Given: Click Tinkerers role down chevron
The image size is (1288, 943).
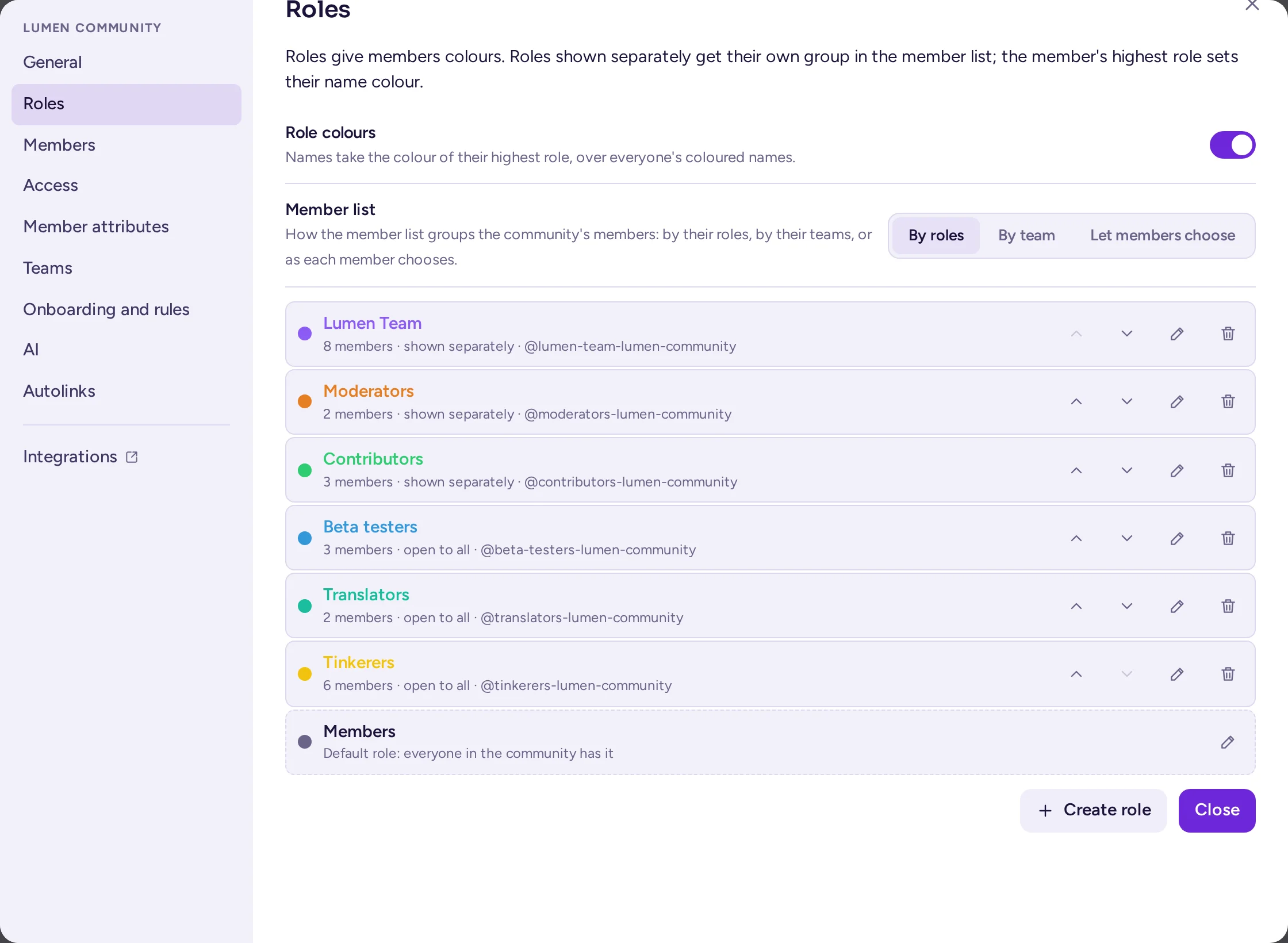Looking at the screenshot, I should click(x=1127, y=674).
